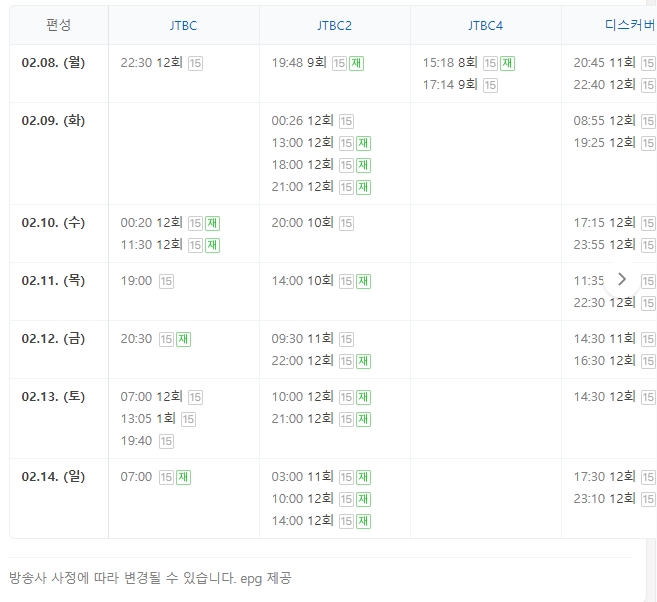Click the 15 age badge beside 19:00 JTBC

pyautogui.click(x=166, y=281)
